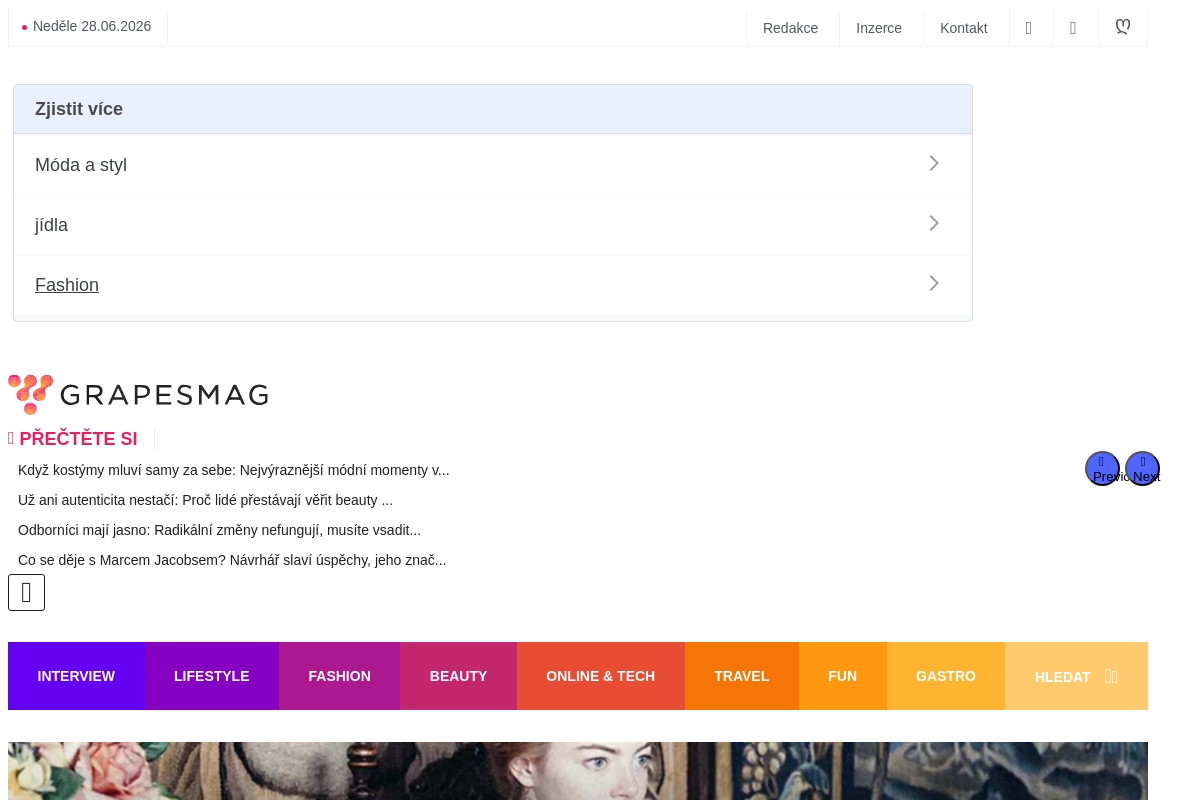
Task: Expand the Móda a styl chevron
Action: 934,163
